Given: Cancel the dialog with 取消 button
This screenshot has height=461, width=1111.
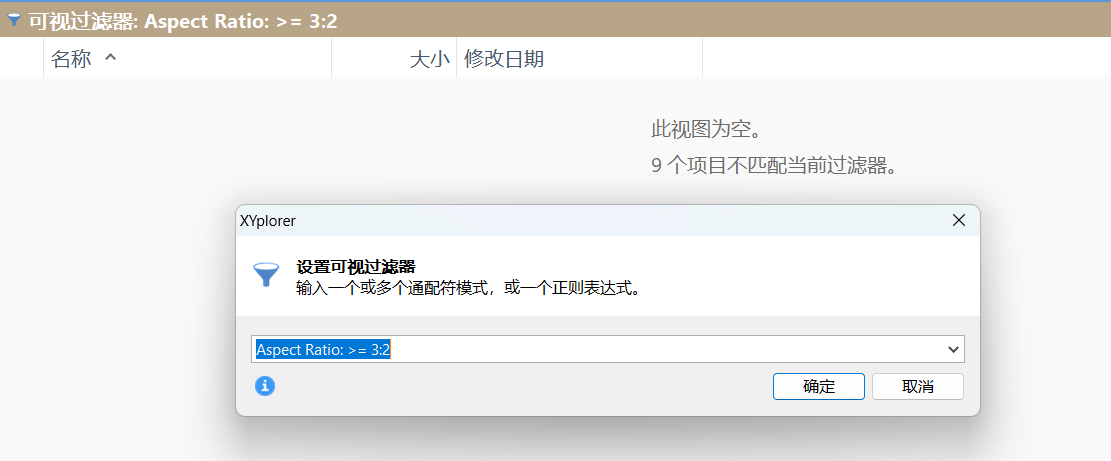Looking at the screenshot, I should 918,387.
